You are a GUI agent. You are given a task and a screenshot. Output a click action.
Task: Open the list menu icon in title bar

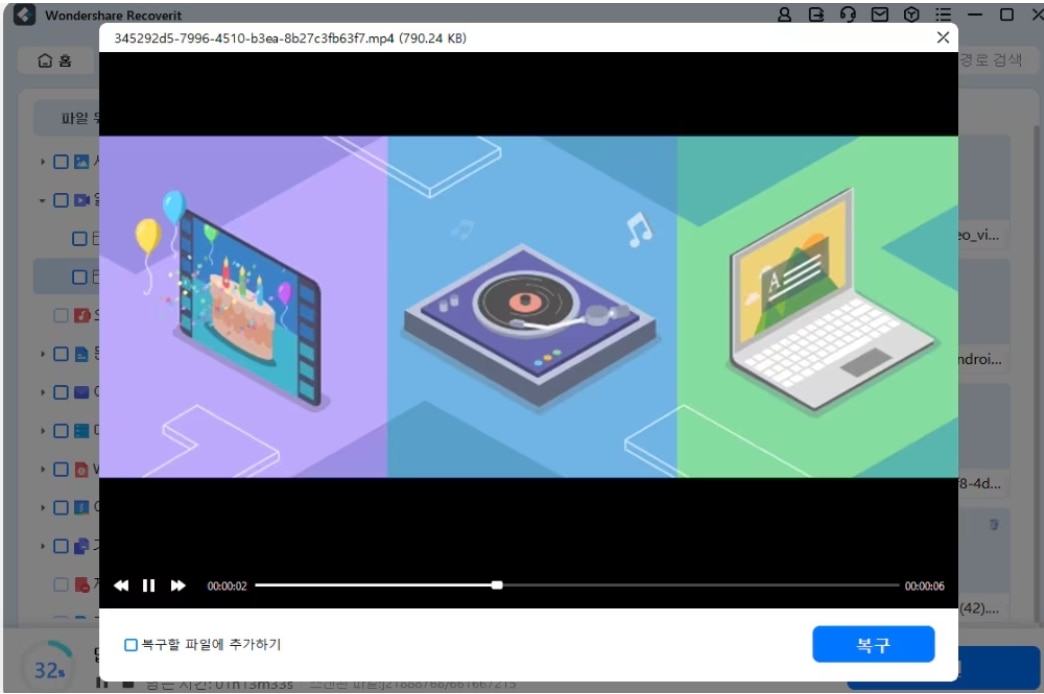943,14
